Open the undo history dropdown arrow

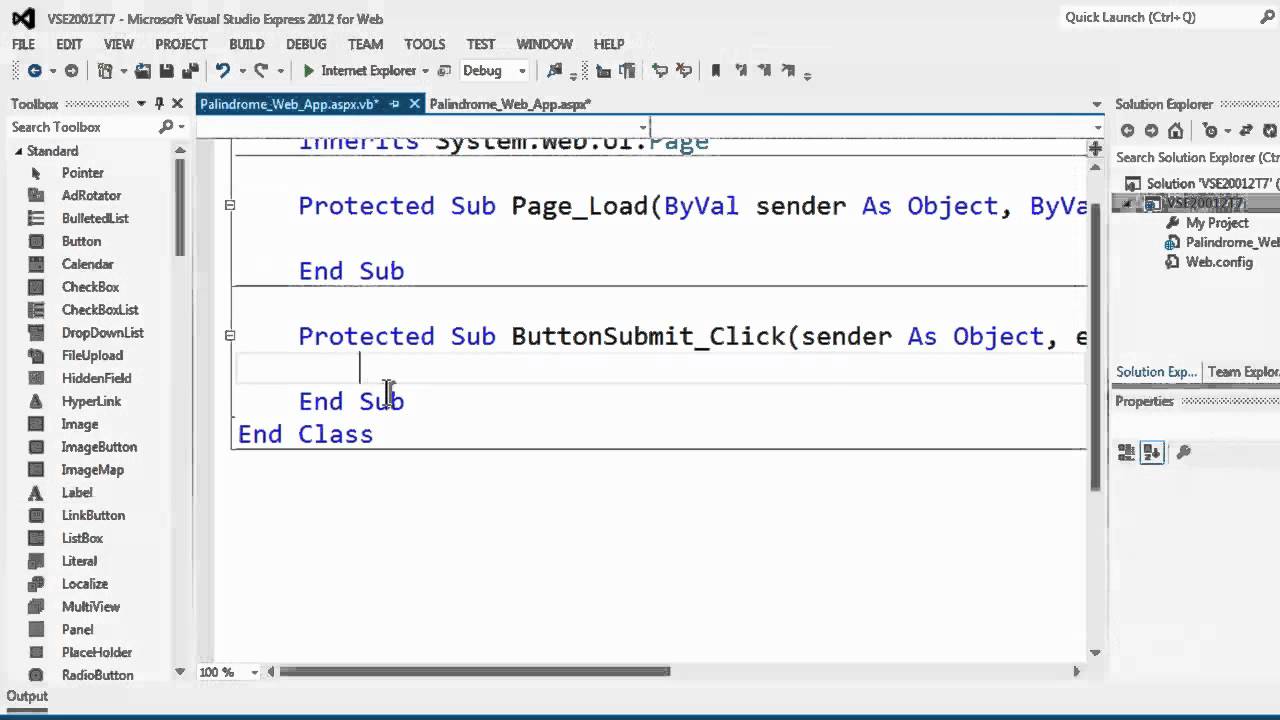[x=241, y=71]
